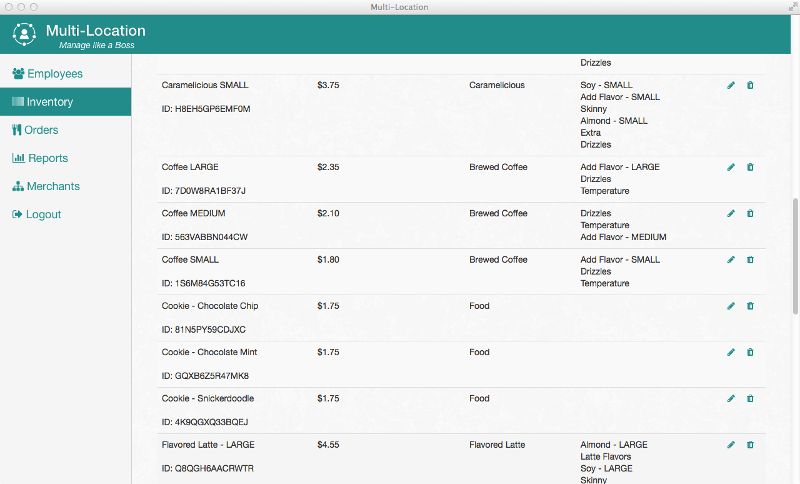Click the Multi-Location header title
This screenshot has height=484, width=800.
pos(95,31)
